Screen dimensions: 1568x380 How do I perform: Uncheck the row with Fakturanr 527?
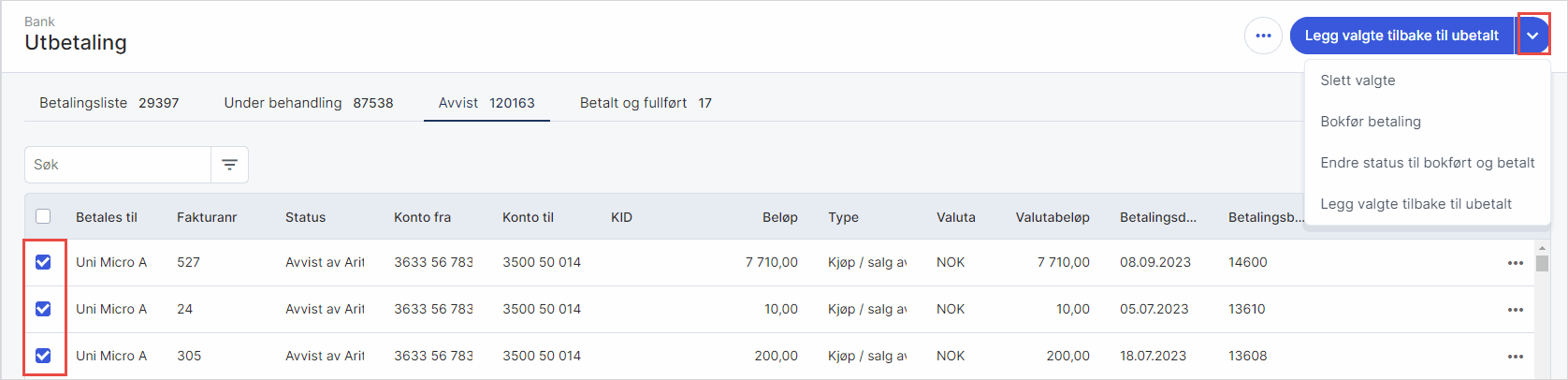[43, 262]
